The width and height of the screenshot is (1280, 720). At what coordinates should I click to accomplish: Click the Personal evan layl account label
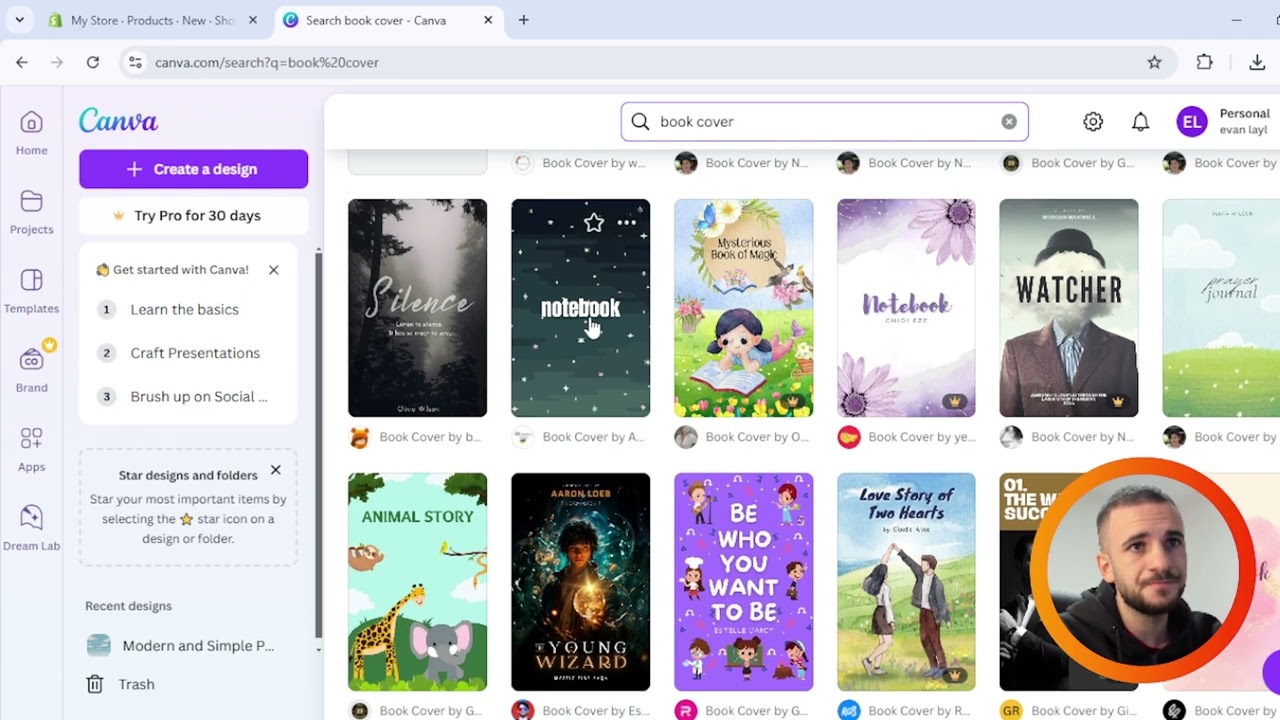[x=1245, y=122]
